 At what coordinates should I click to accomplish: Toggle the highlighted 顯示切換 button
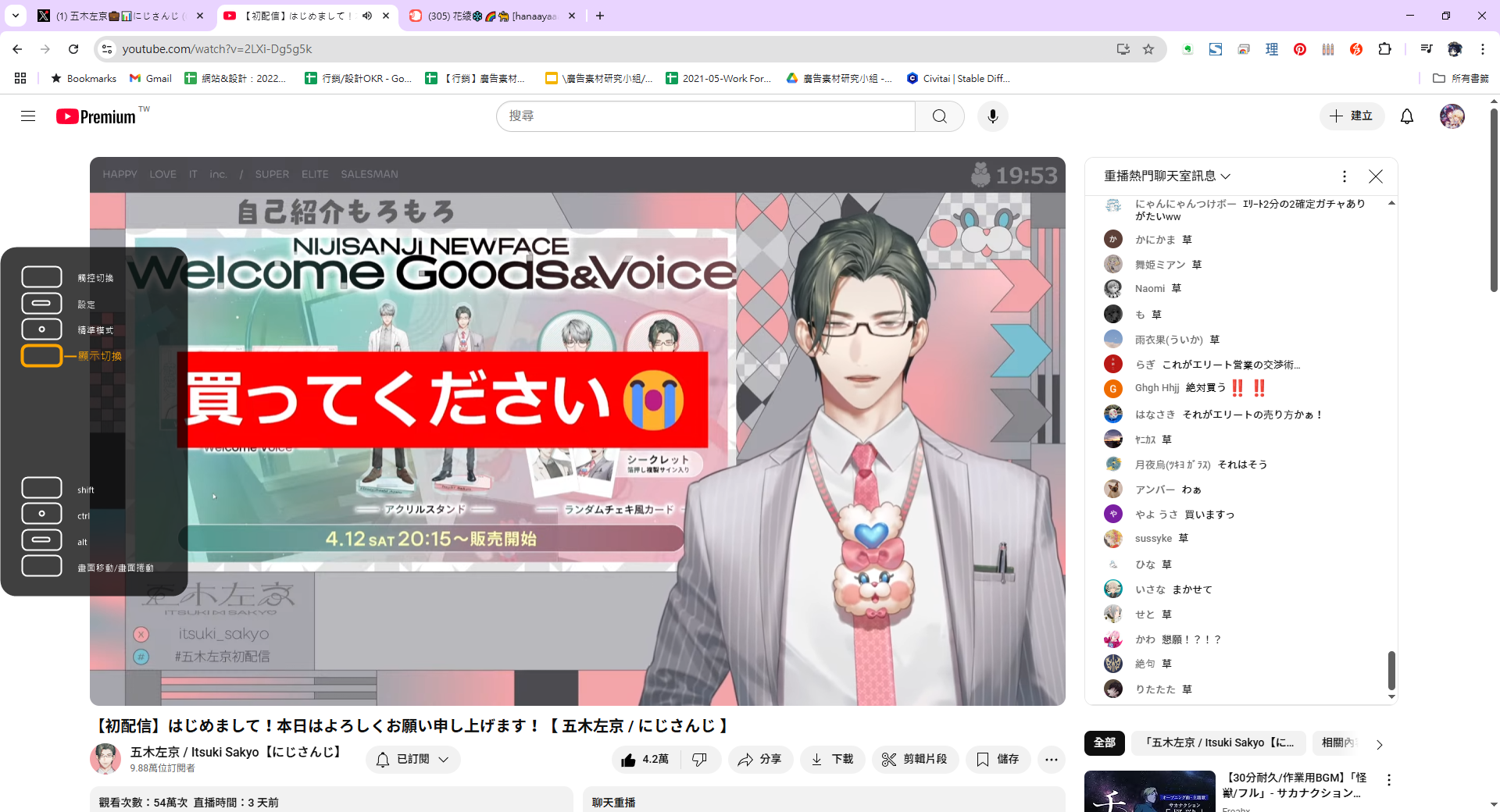coord(41,356)
